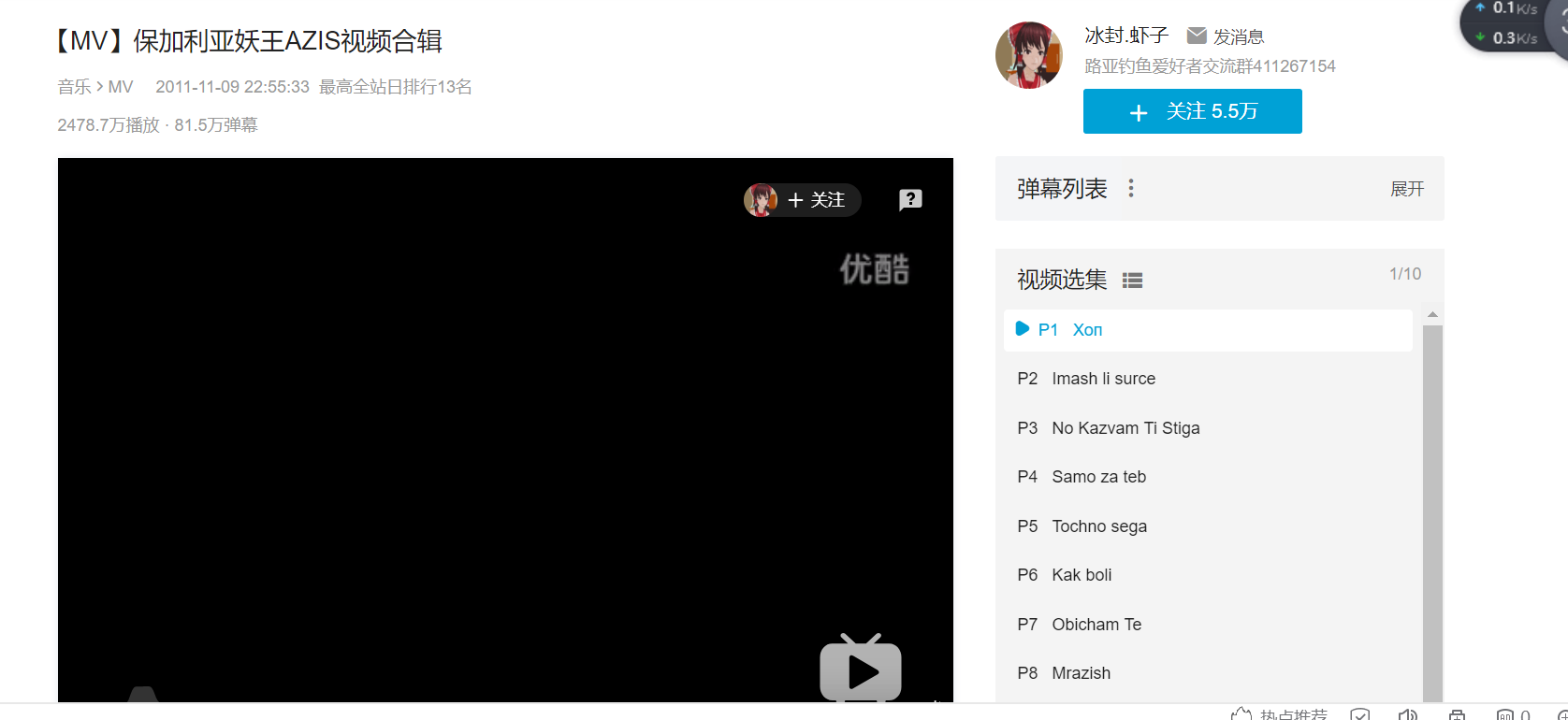This screenshot has height=720, width=1568.
Task: Click the 81.5万弹幕 danmaku count
Action: click(216, 125)
